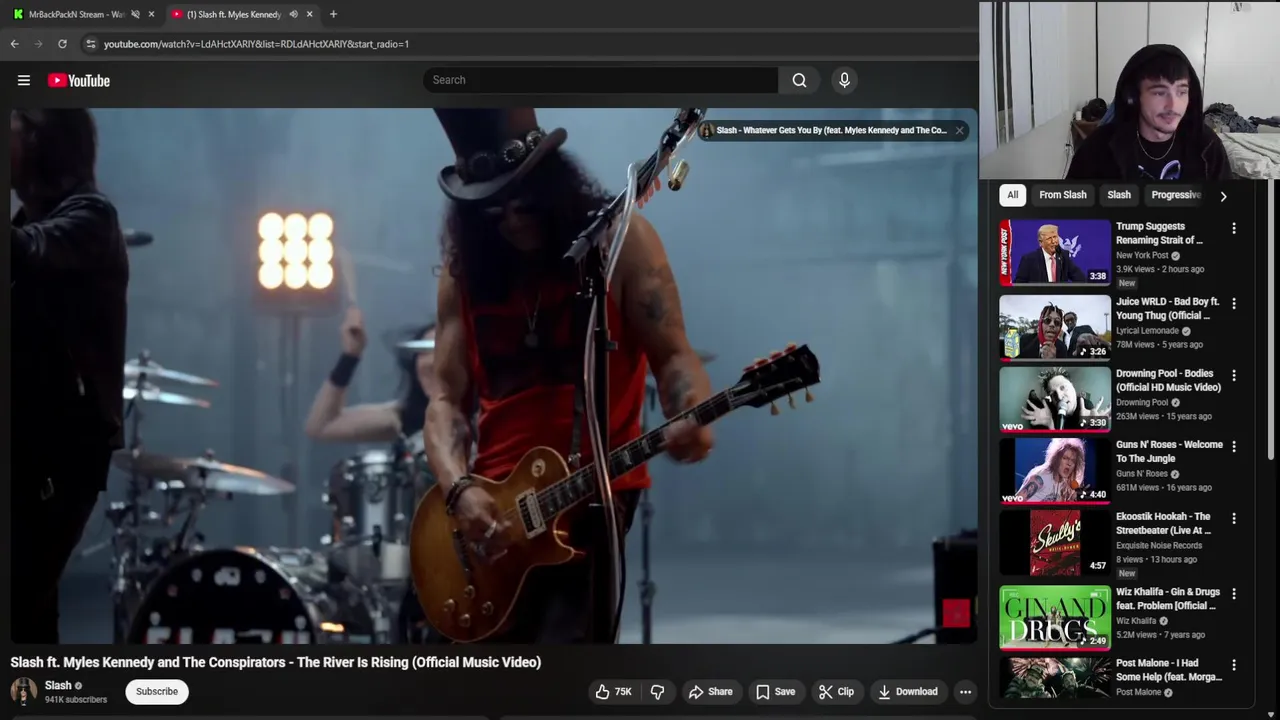Click the Juice WRLD - Bad Boy title
This screenshot has height=720, width=1280.
coord(1167,308)
